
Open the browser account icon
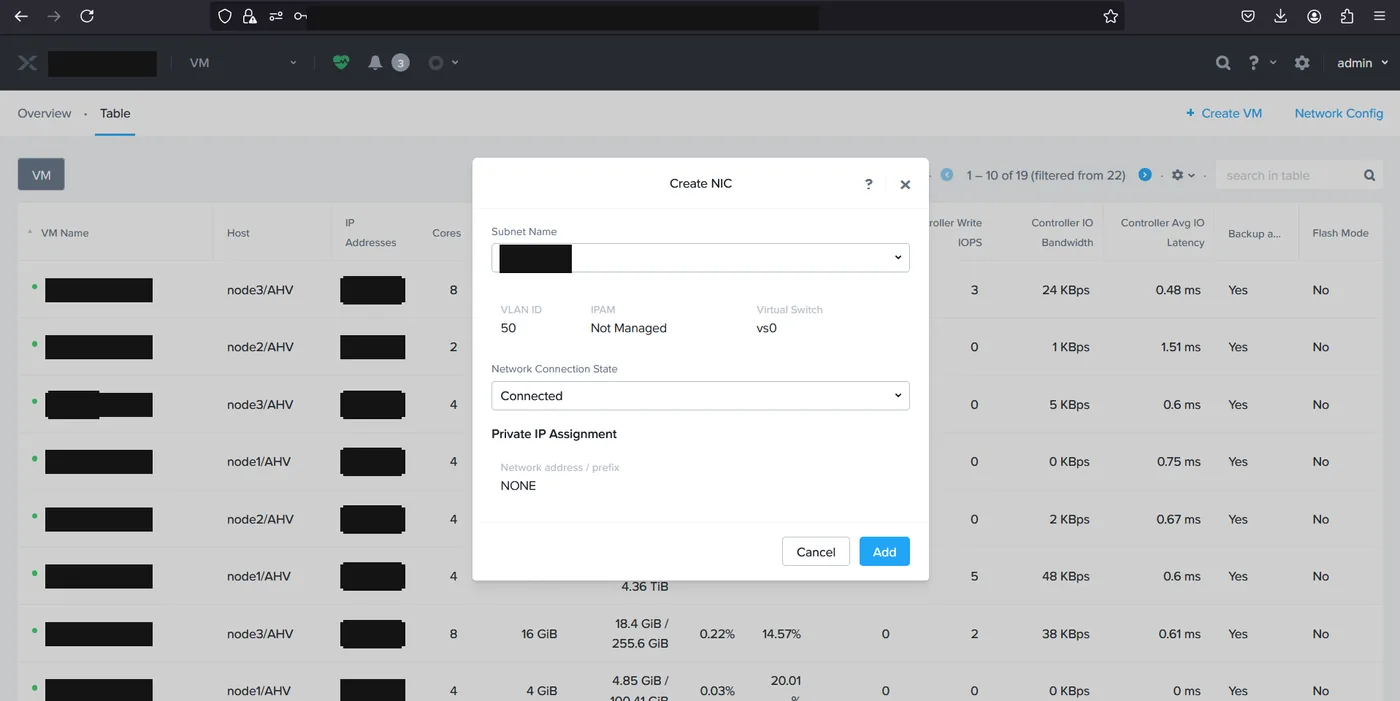click(1314, 16)
